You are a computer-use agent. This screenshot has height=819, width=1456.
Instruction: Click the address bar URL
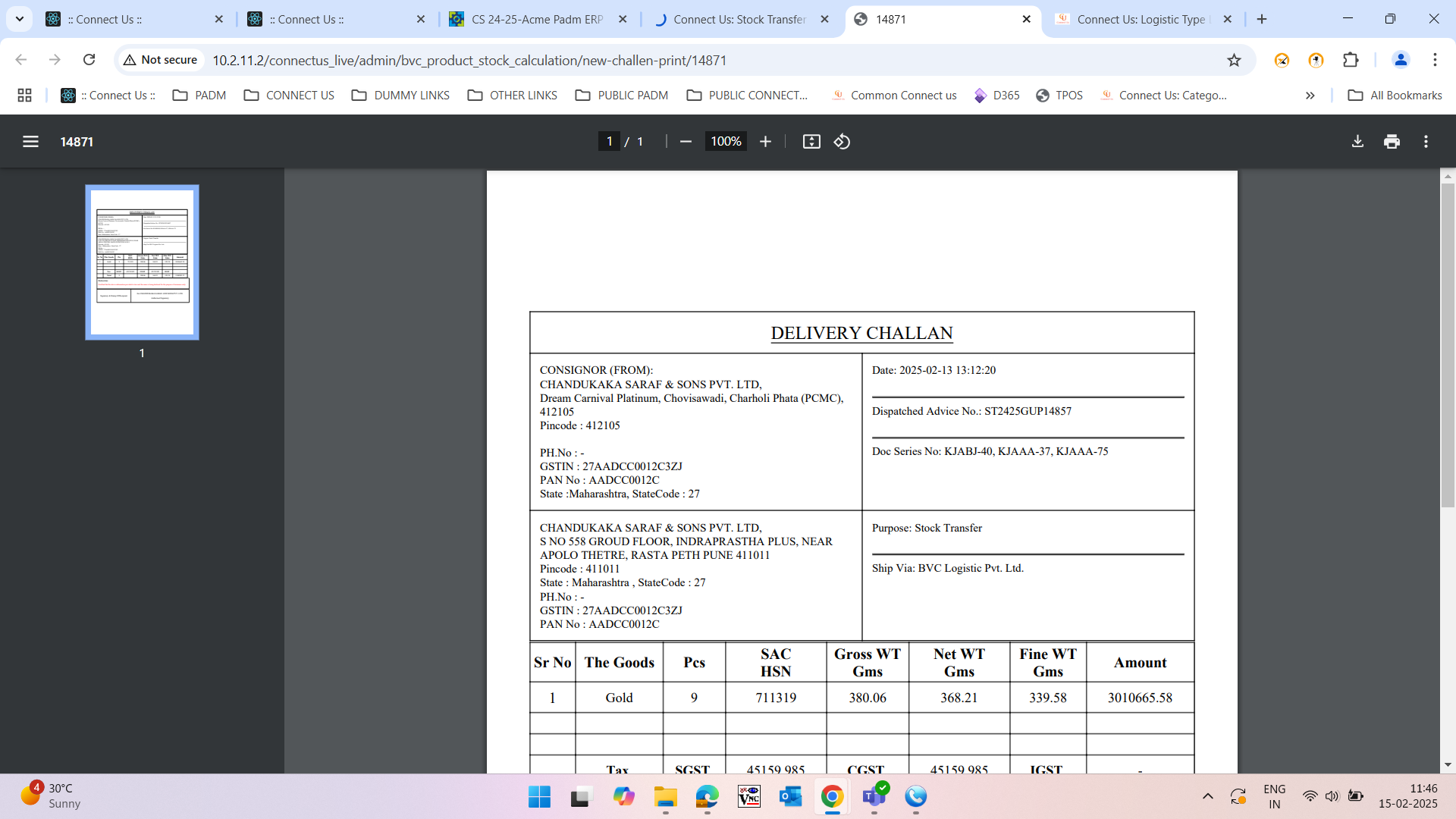[x=469, y=60]
